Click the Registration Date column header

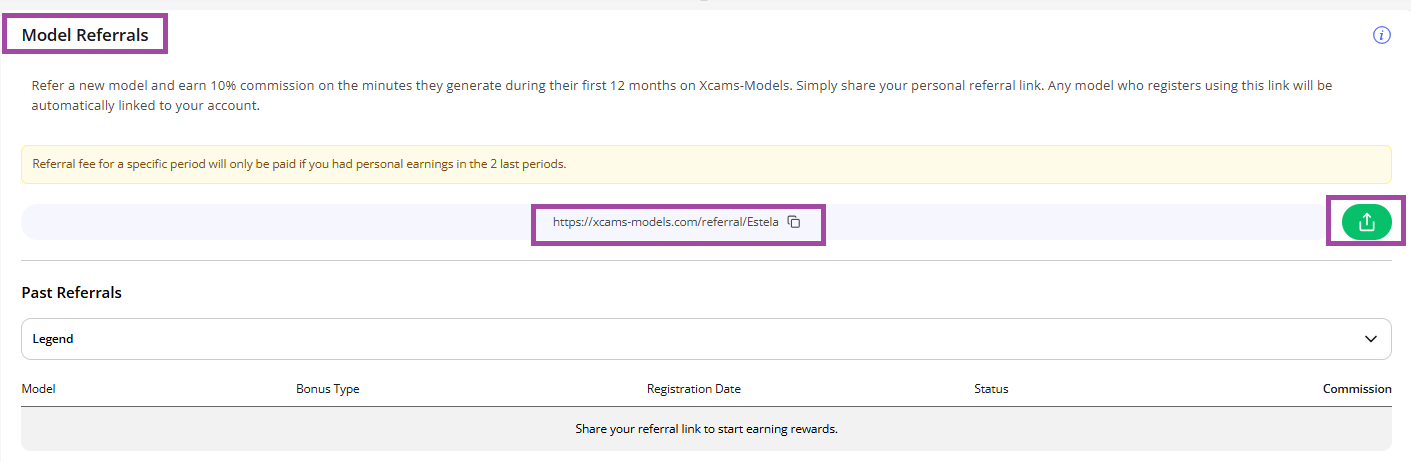point(694,389)
